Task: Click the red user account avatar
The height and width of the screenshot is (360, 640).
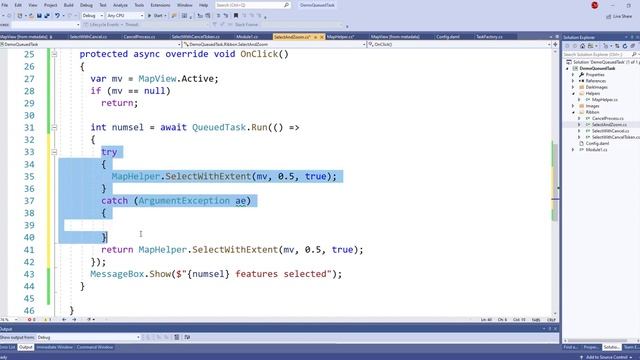Action: click(595, 5)
